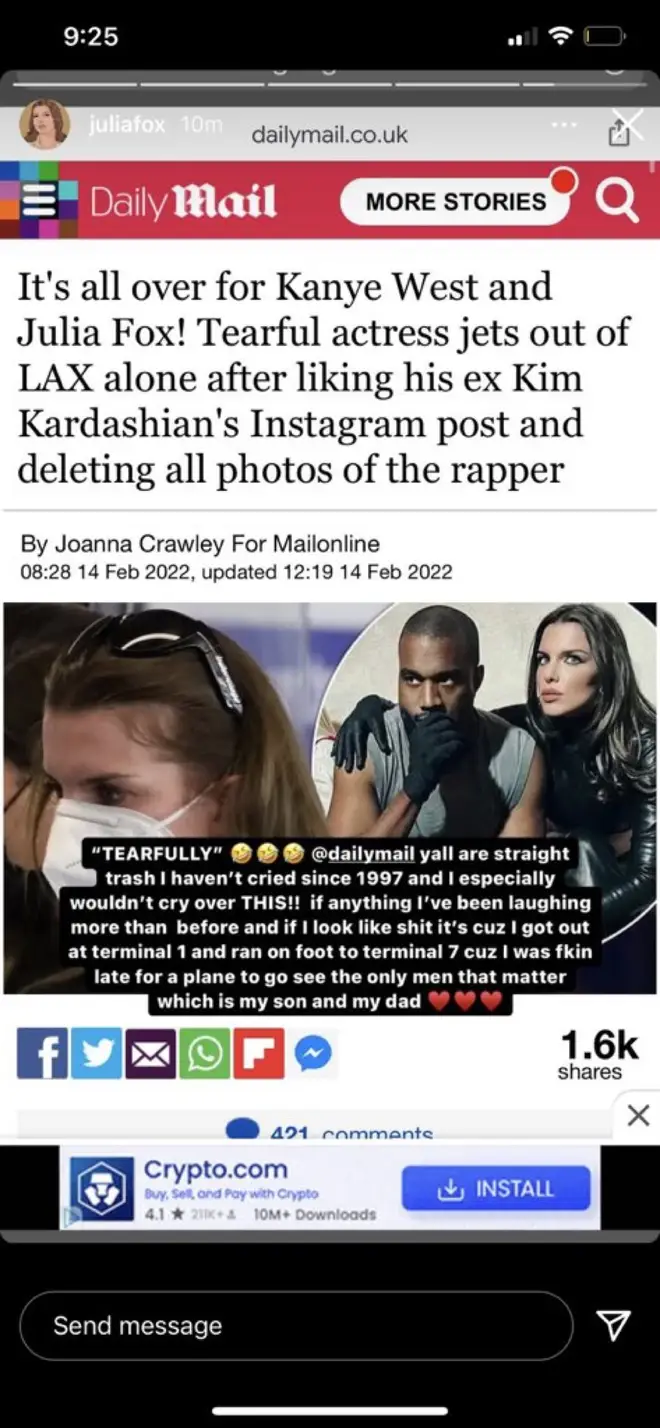Share article via Messenger icon

[313, 1053]
